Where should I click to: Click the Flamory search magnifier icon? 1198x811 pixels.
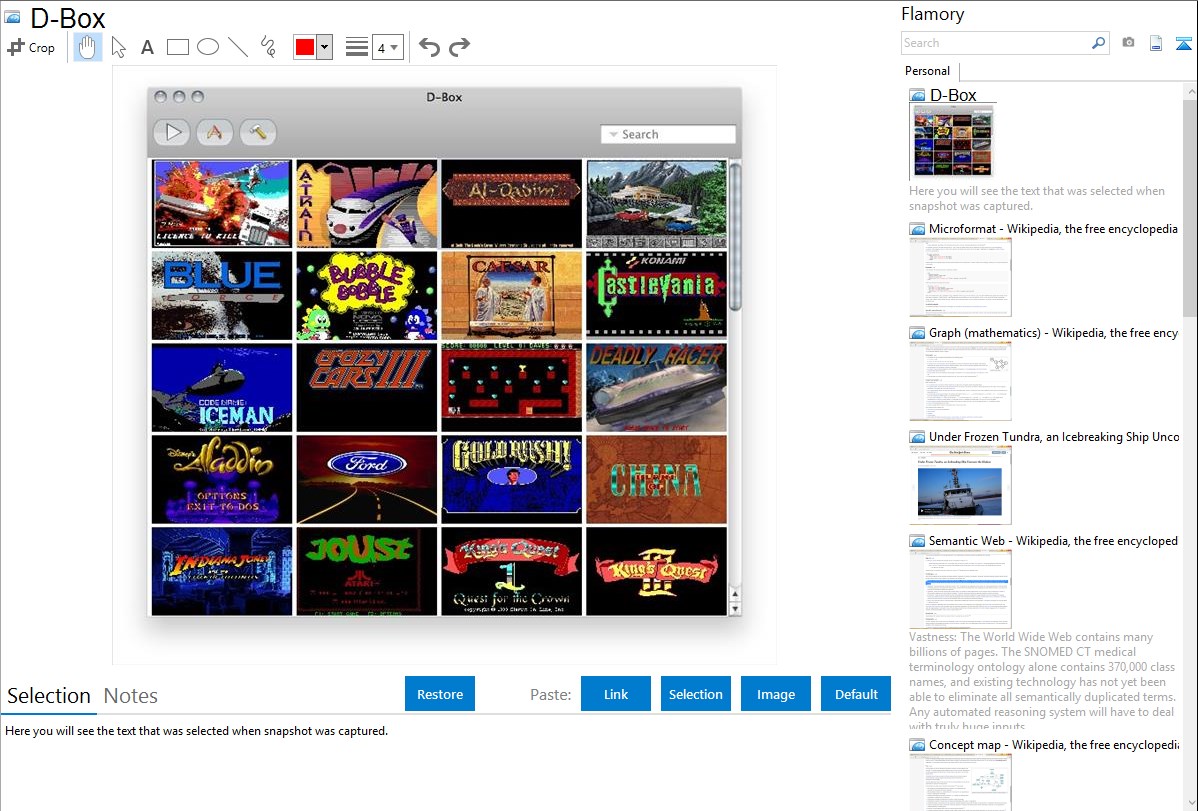coord(1098,43)
